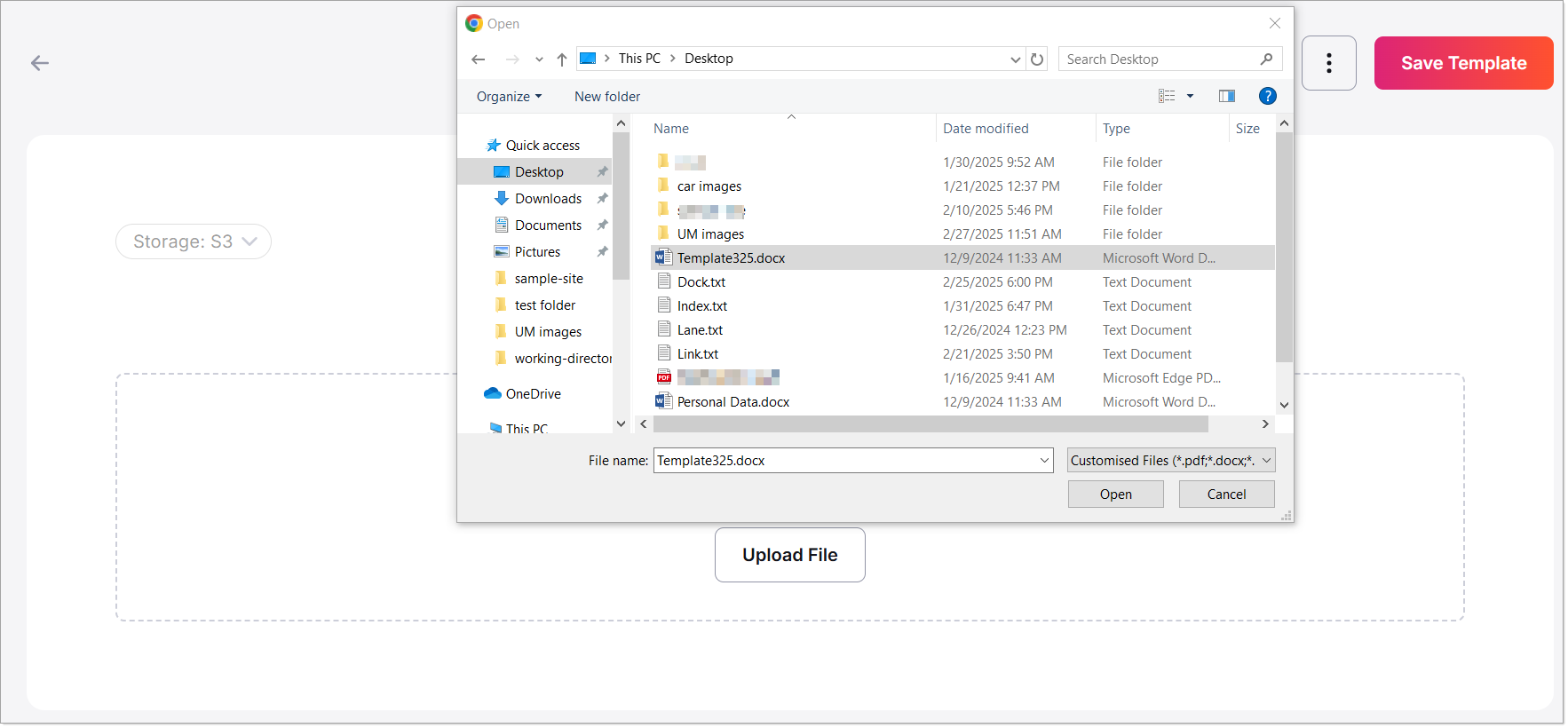Open the Organize dropdown menu
Screen dimensions: 1568x728
[x=509, y=97]
